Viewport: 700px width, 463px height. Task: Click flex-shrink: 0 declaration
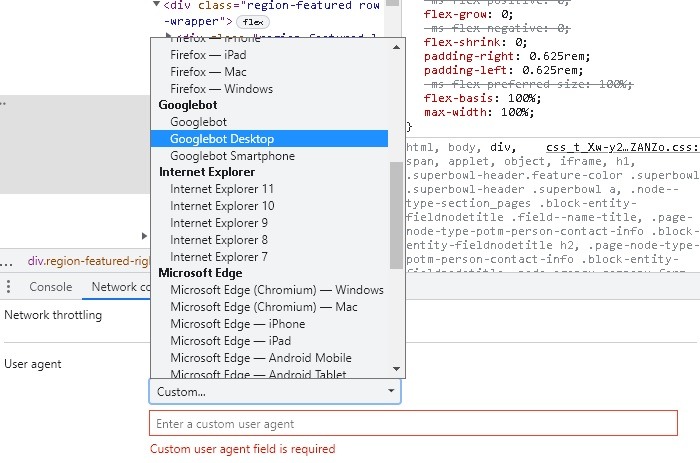click(475, 42)
